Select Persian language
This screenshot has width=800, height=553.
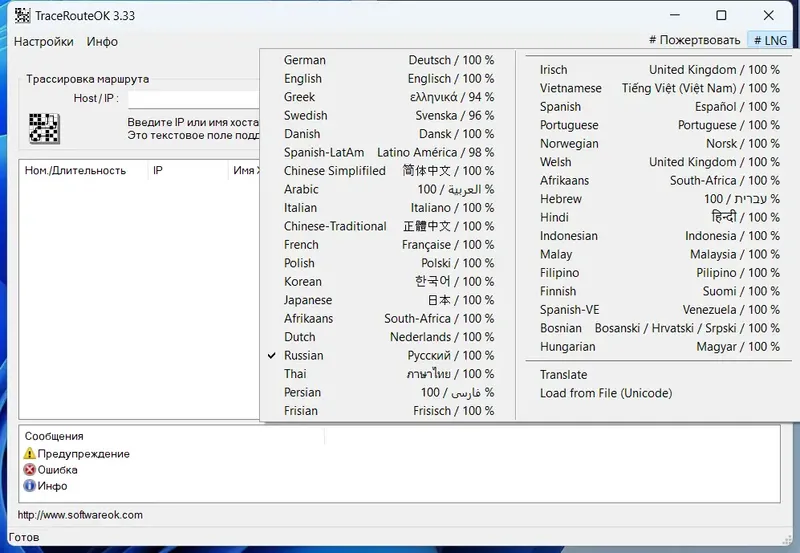(x=388, y=392)
